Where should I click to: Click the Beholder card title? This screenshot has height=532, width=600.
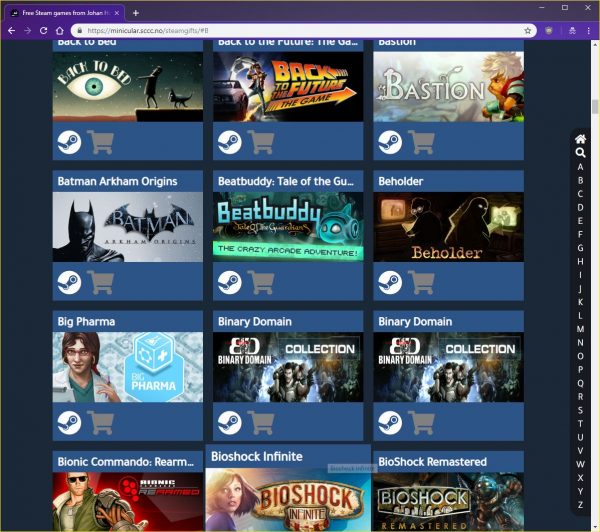(401, 181)
